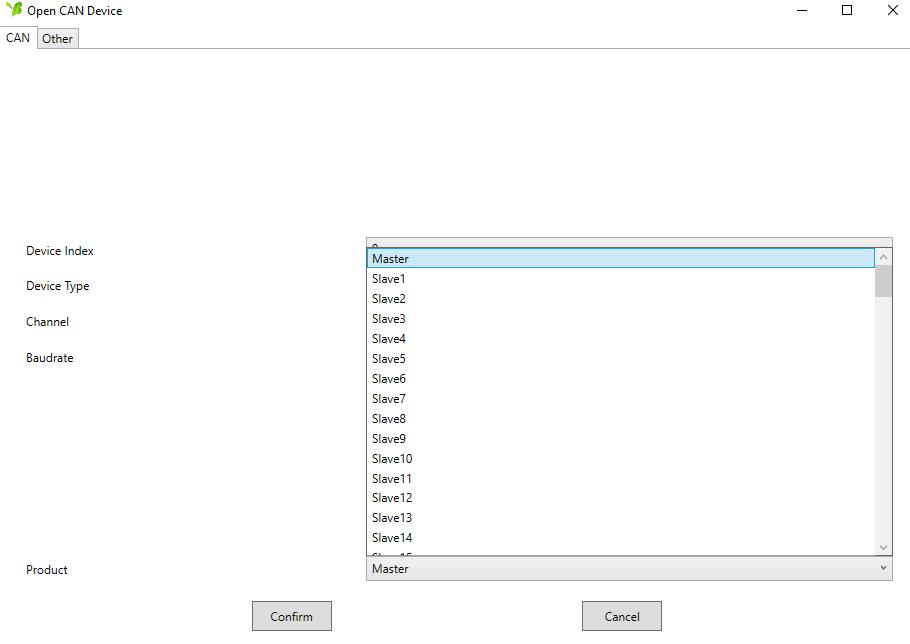The width and height of the screenshot is (910, 644).
Task: Select the Slave14 item
Action: 620,538
